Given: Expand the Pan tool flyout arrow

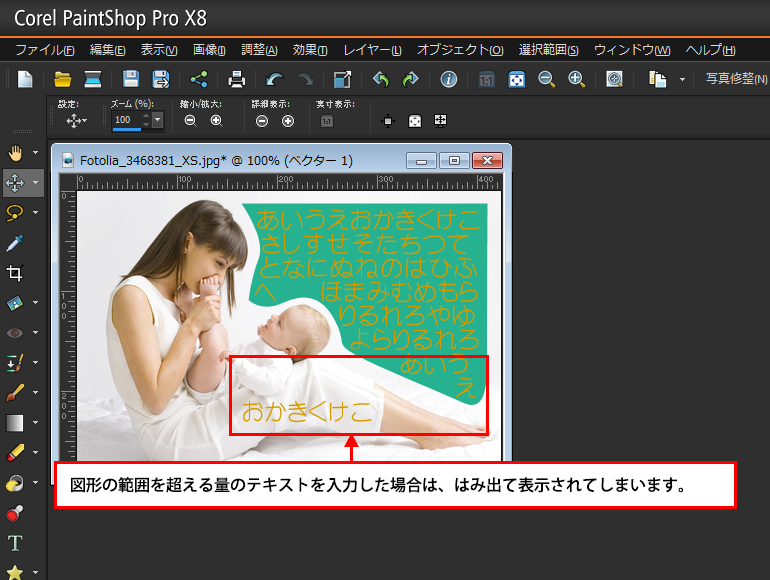Looking at the screenshot, I should tap(35, 153).
